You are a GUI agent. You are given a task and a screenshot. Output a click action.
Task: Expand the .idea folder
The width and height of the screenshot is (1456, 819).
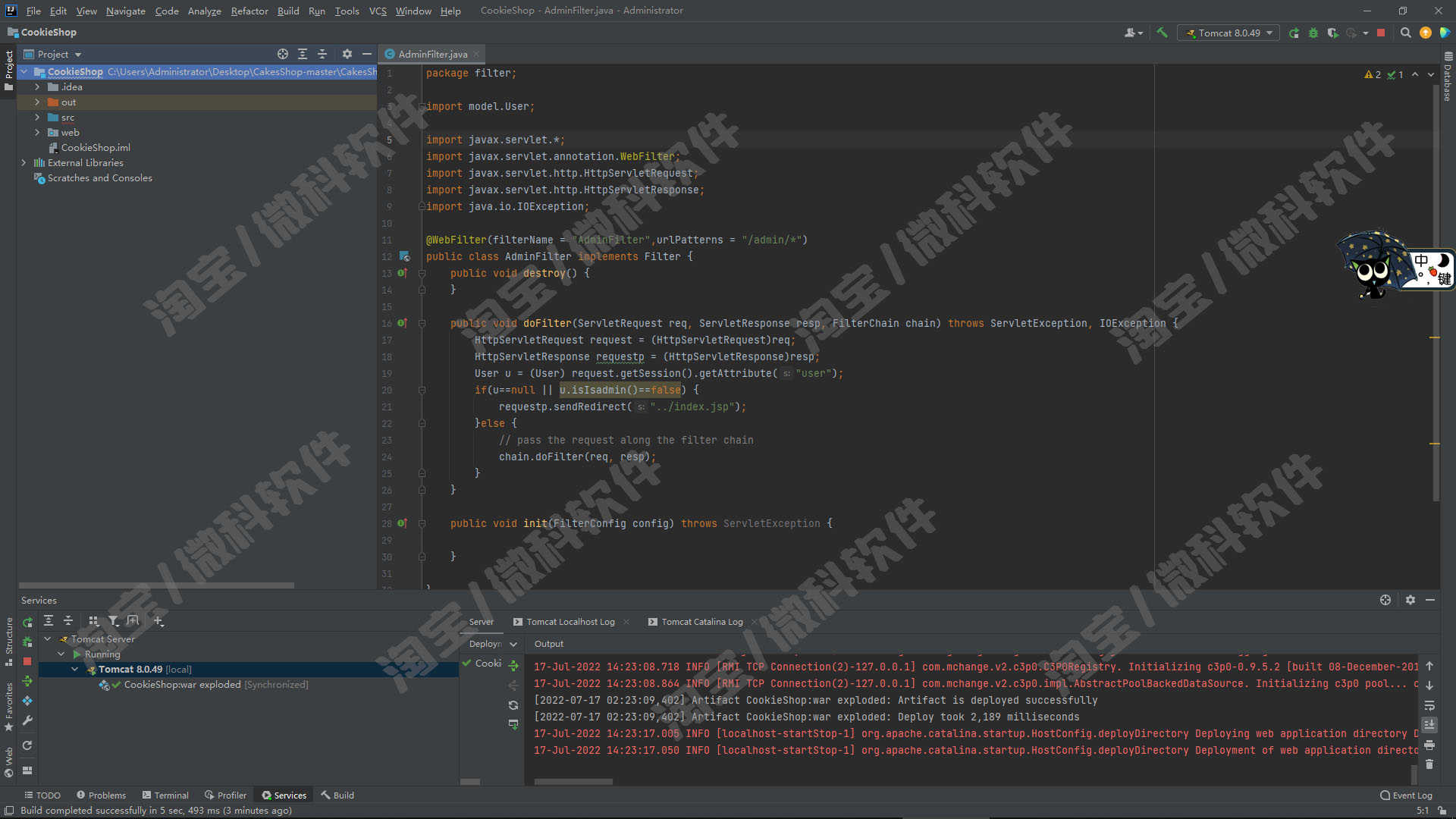click(x=37, y=87)
